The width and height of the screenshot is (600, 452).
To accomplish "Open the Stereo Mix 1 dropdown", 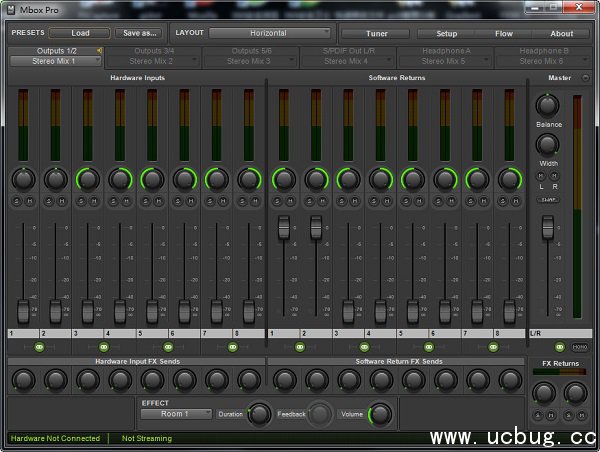I will click(x=56, y=61).
